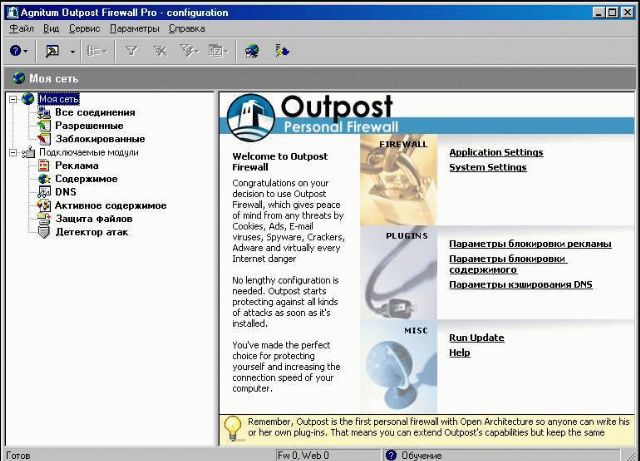Open the Вид menu

click(x=51, y=29)
